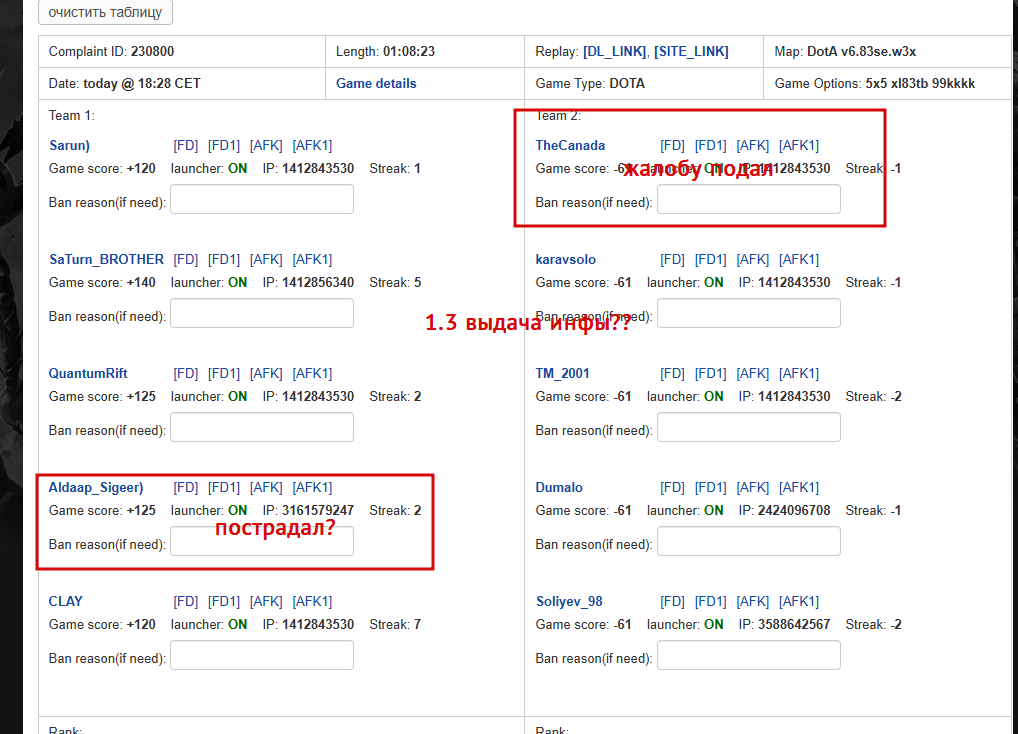Open player Soliyev_98 profile link
This screenshot has width=1018, height=734.
click(569, 602)
